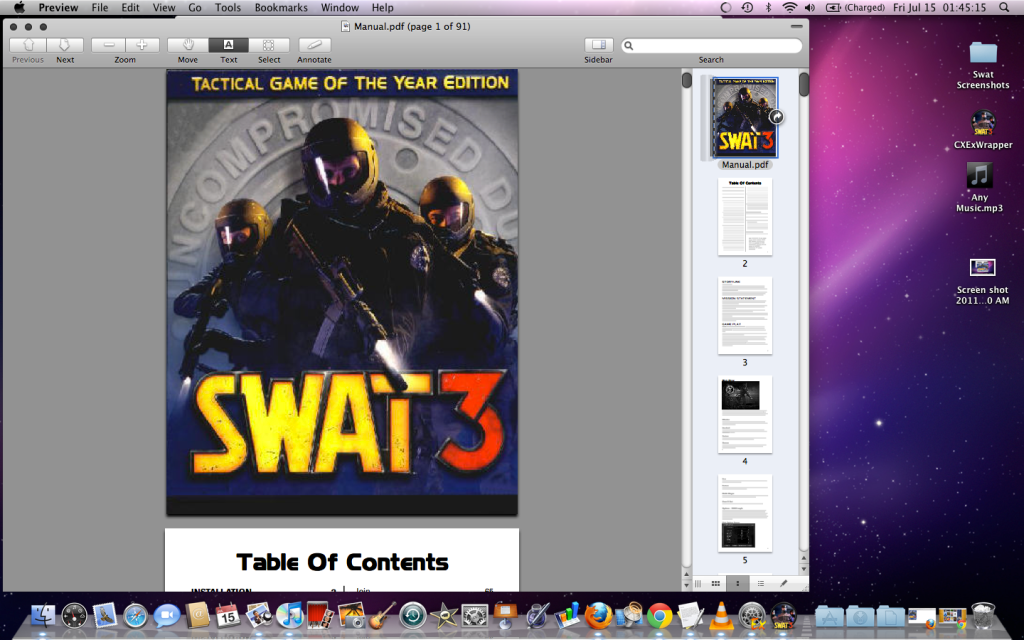Open the battery status menu
Screen dimensions: 1024x640
coord(855,8)
